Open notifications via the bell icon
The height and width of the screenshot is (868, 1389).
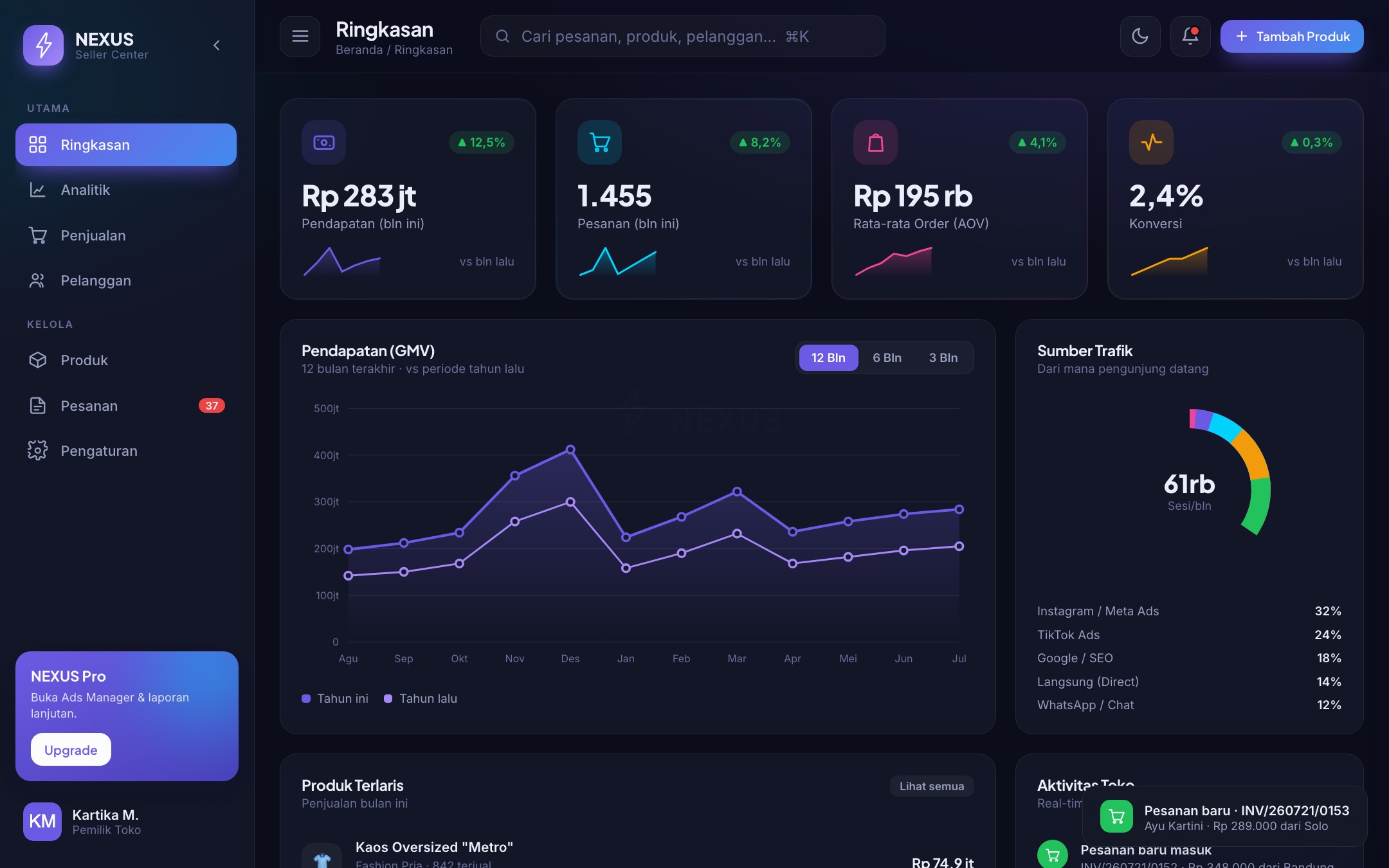1190,36
